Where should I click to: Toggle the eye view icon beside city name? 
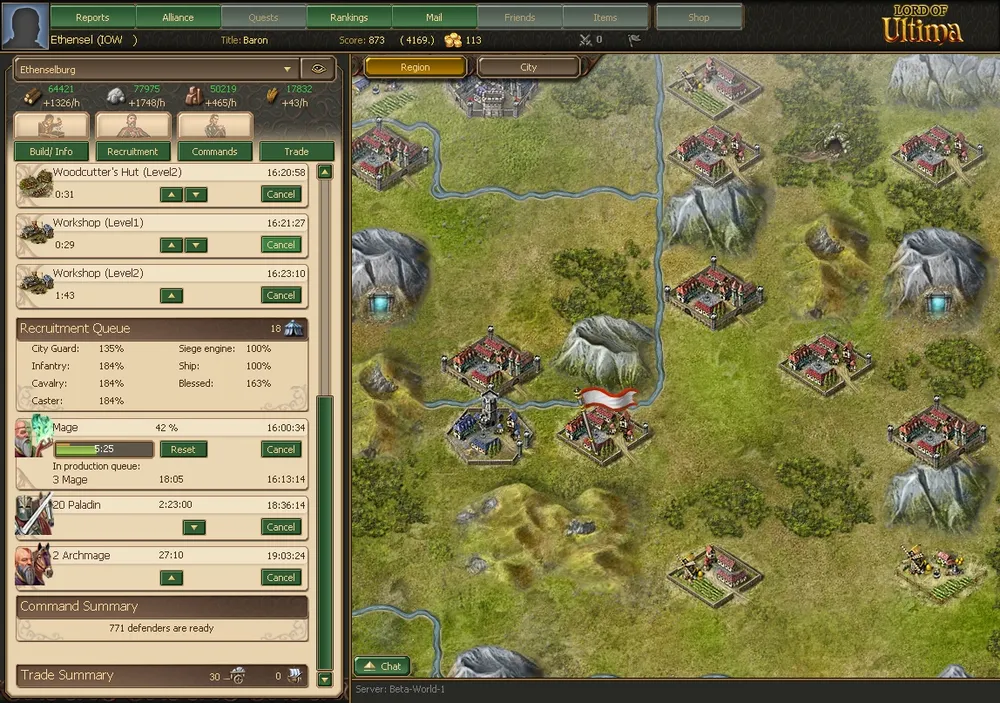(318, 69)
